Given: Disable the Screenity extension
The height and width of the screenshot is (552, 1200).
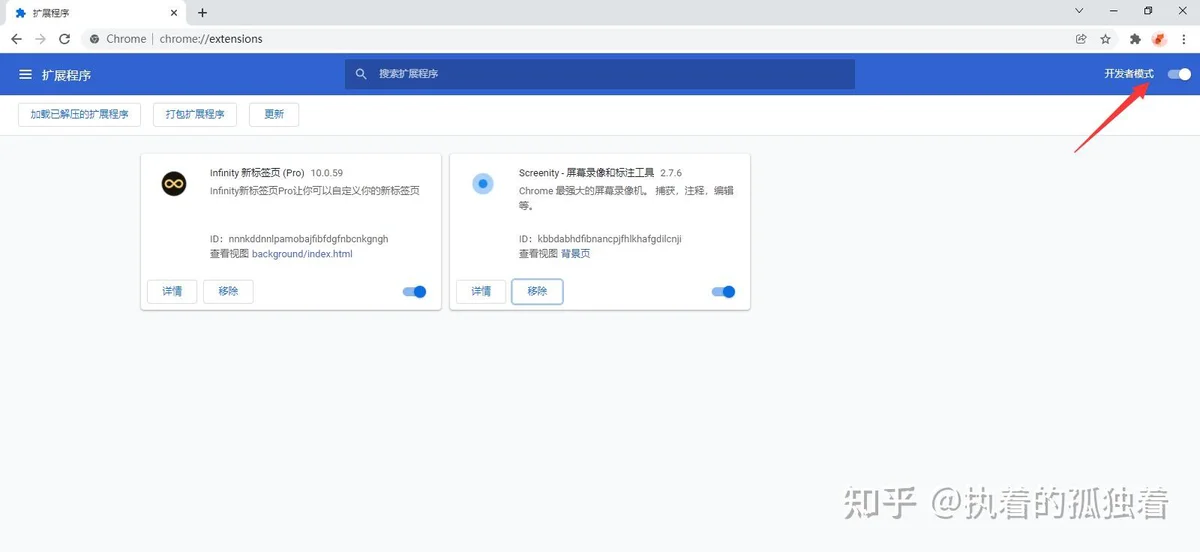Looking at the screenshot, I should tap(723, 292).
